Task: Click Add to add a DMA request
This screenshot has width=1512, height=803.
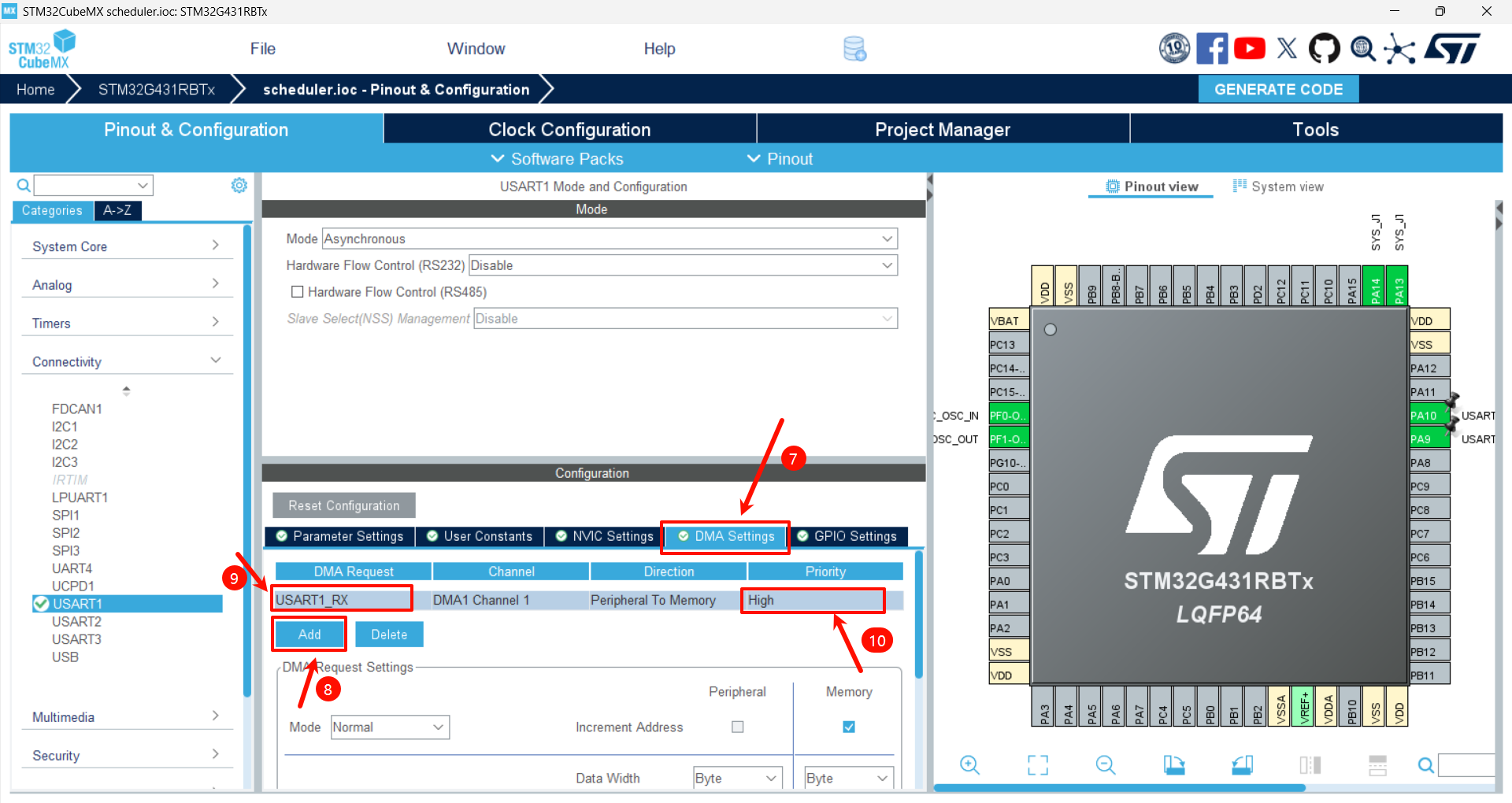Action: (309, 635)
